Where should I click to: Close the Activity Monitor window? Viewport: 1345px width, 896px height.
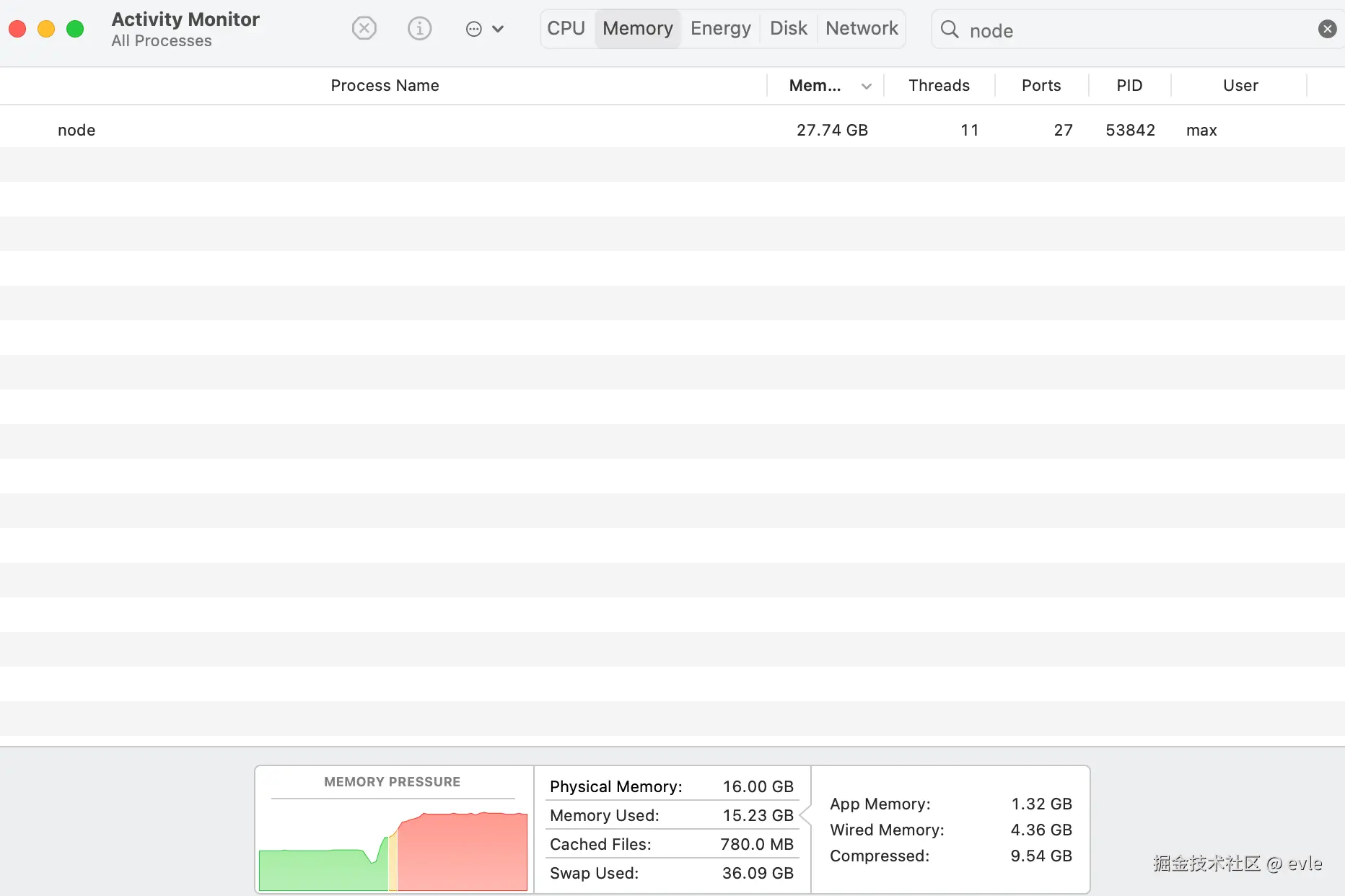[17, 29]
